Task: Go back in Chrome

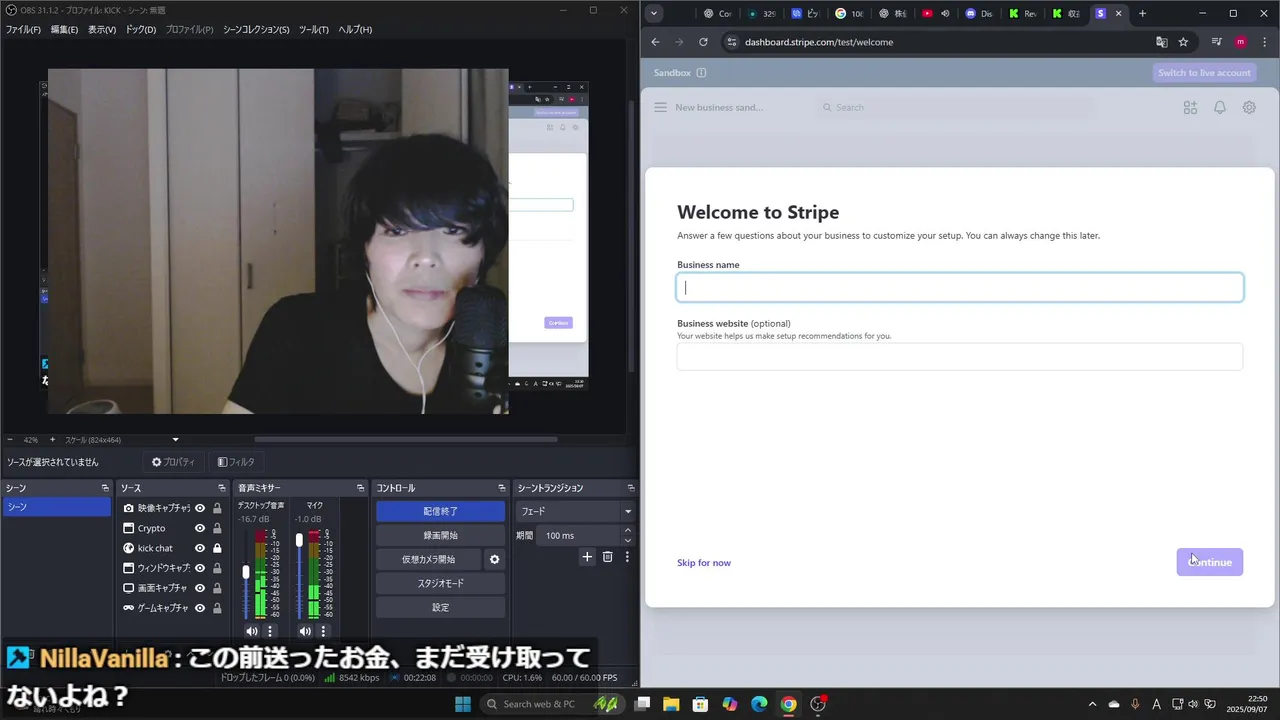Action: pyautogui.click(x=655, y=42)
